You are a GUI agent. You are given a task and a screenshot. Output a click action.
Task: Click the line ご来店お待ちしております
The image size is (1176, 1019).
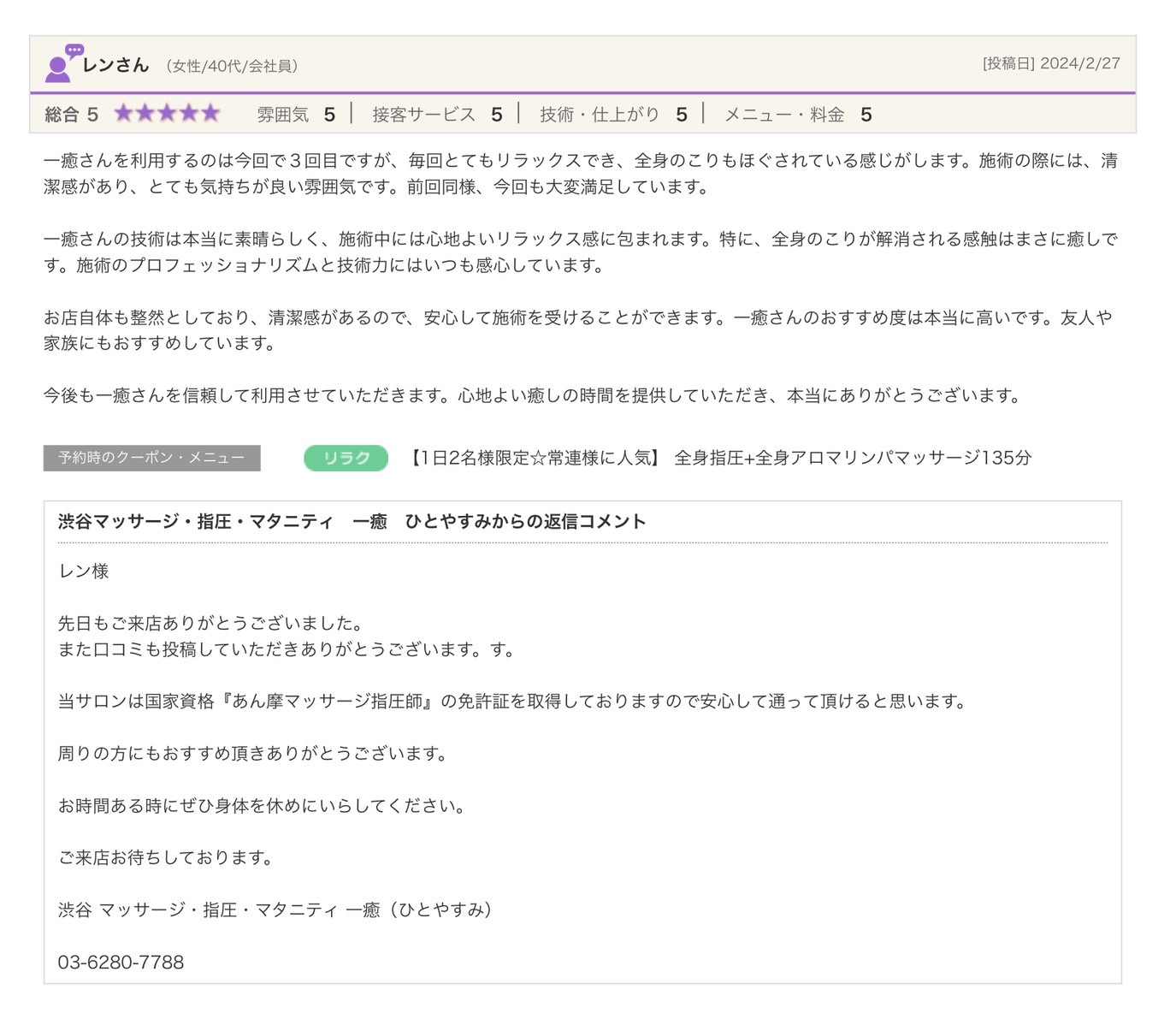pyautogui.click(x=167, y=857)
